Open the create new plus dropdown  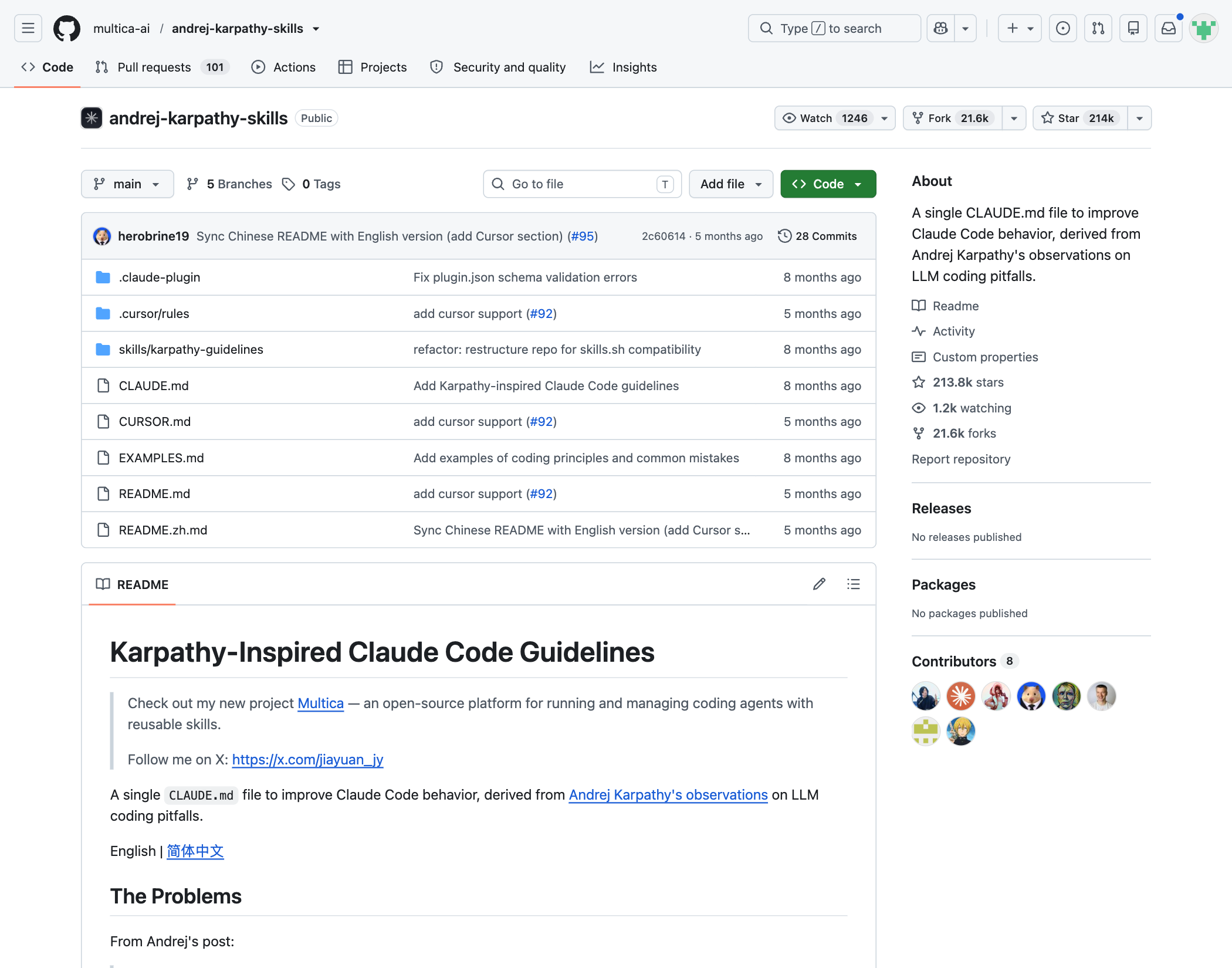1020,28
